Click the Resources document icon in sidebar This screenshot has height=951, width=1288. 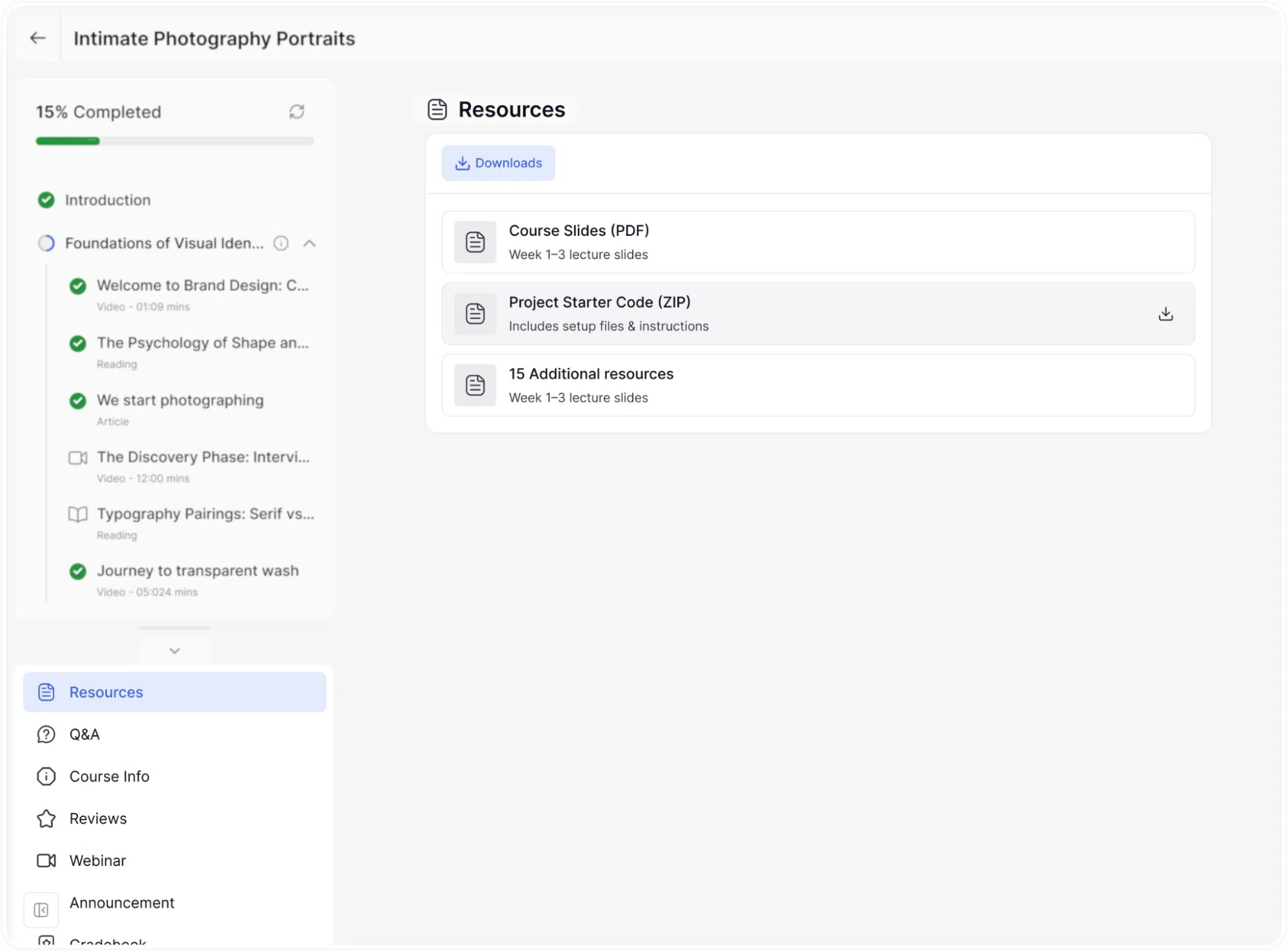(x=46, y=692)
